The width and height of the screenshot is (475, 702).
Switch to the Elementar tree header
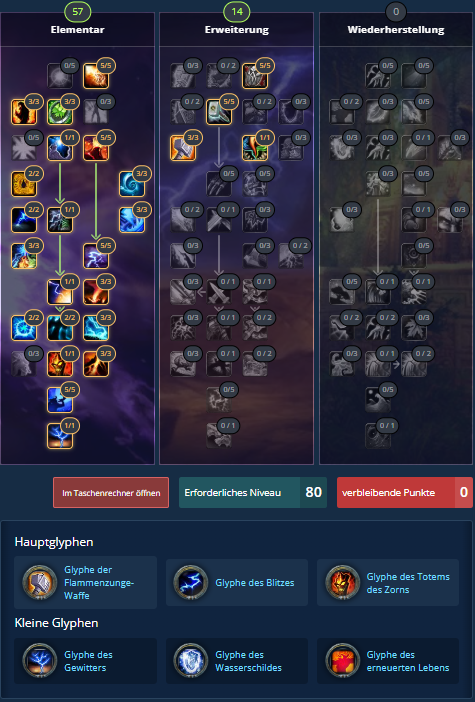pos(77,30)
